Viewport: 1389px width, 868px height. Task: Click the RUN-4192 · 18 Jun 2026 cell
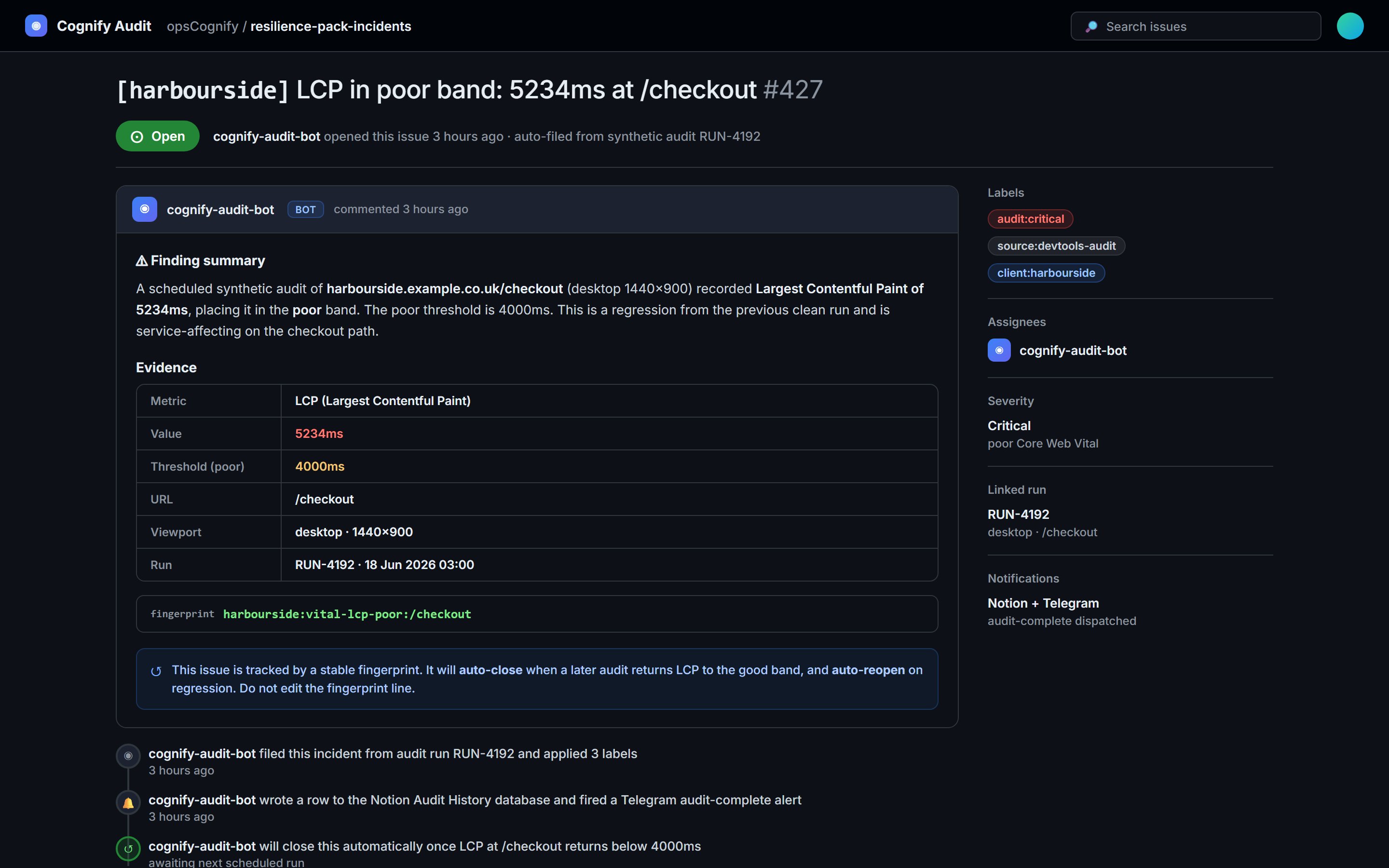[609, 564]
